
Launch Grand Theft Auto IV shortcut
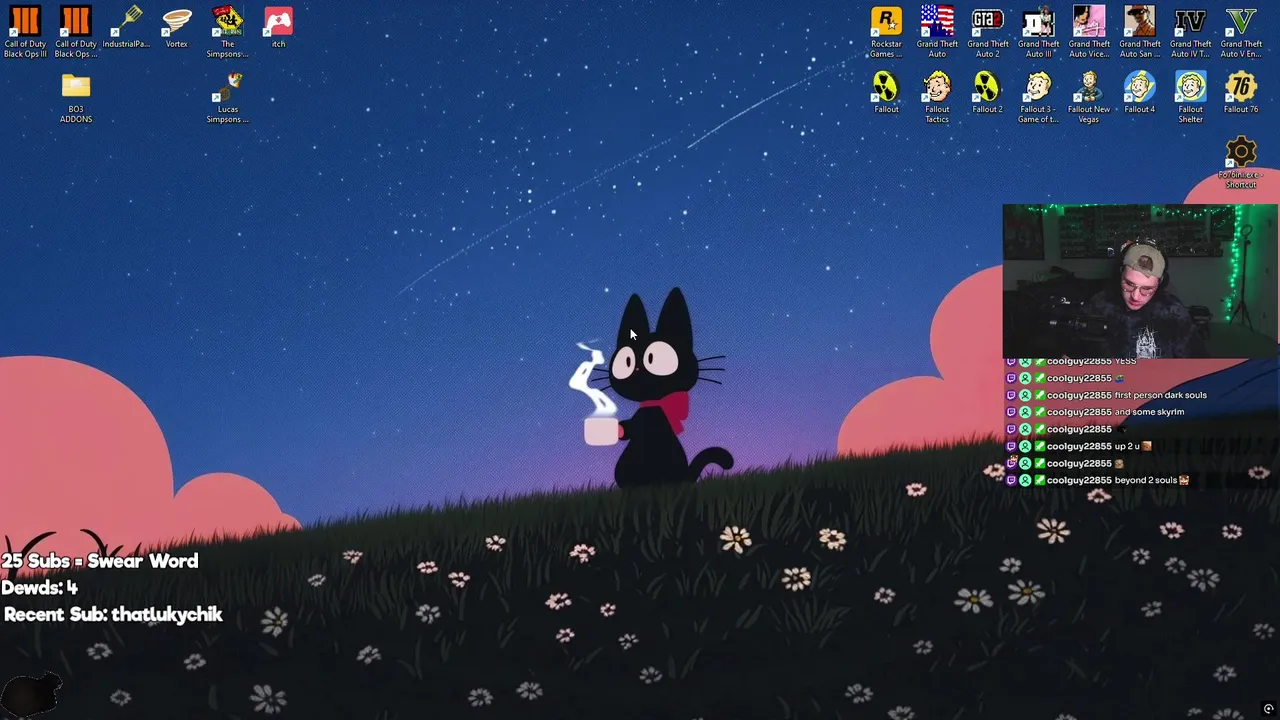pos(1190,32)
